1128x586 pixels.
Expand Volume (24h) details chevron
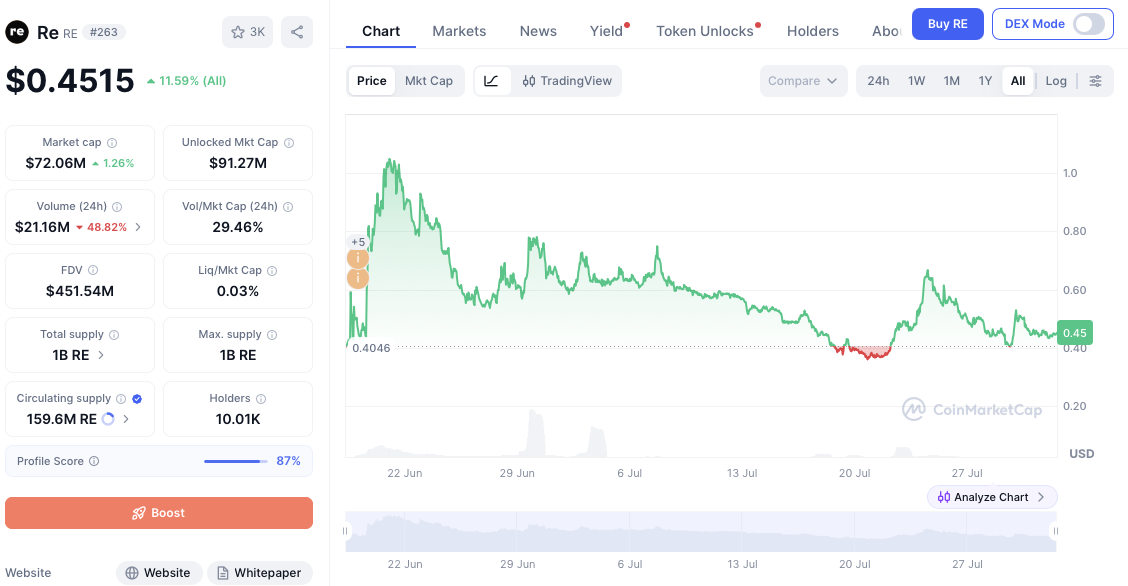click(138, 227)
